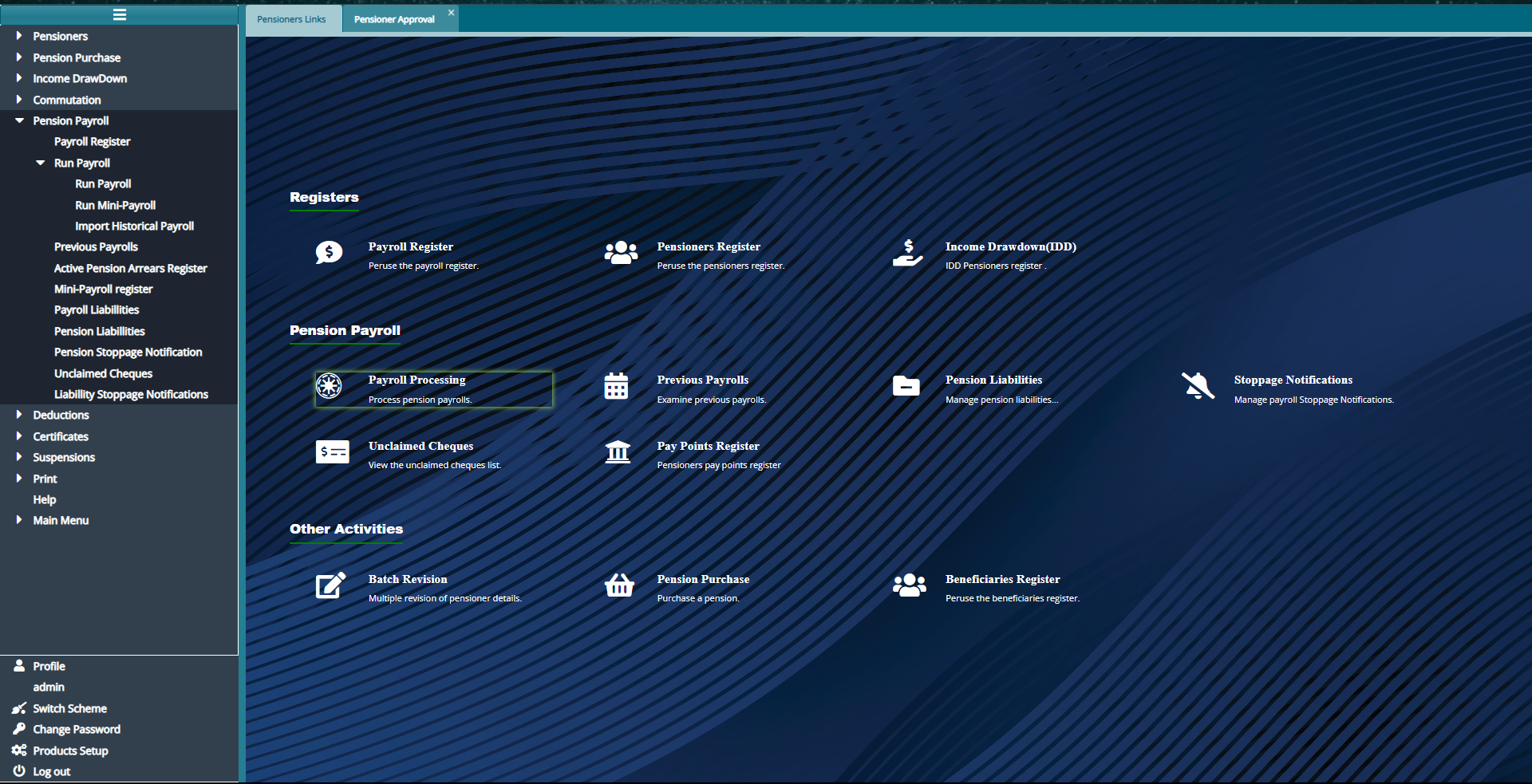Select the Pensioners Links tab
This screenshot has height=784, width=1532.
[x=293, y=18]
